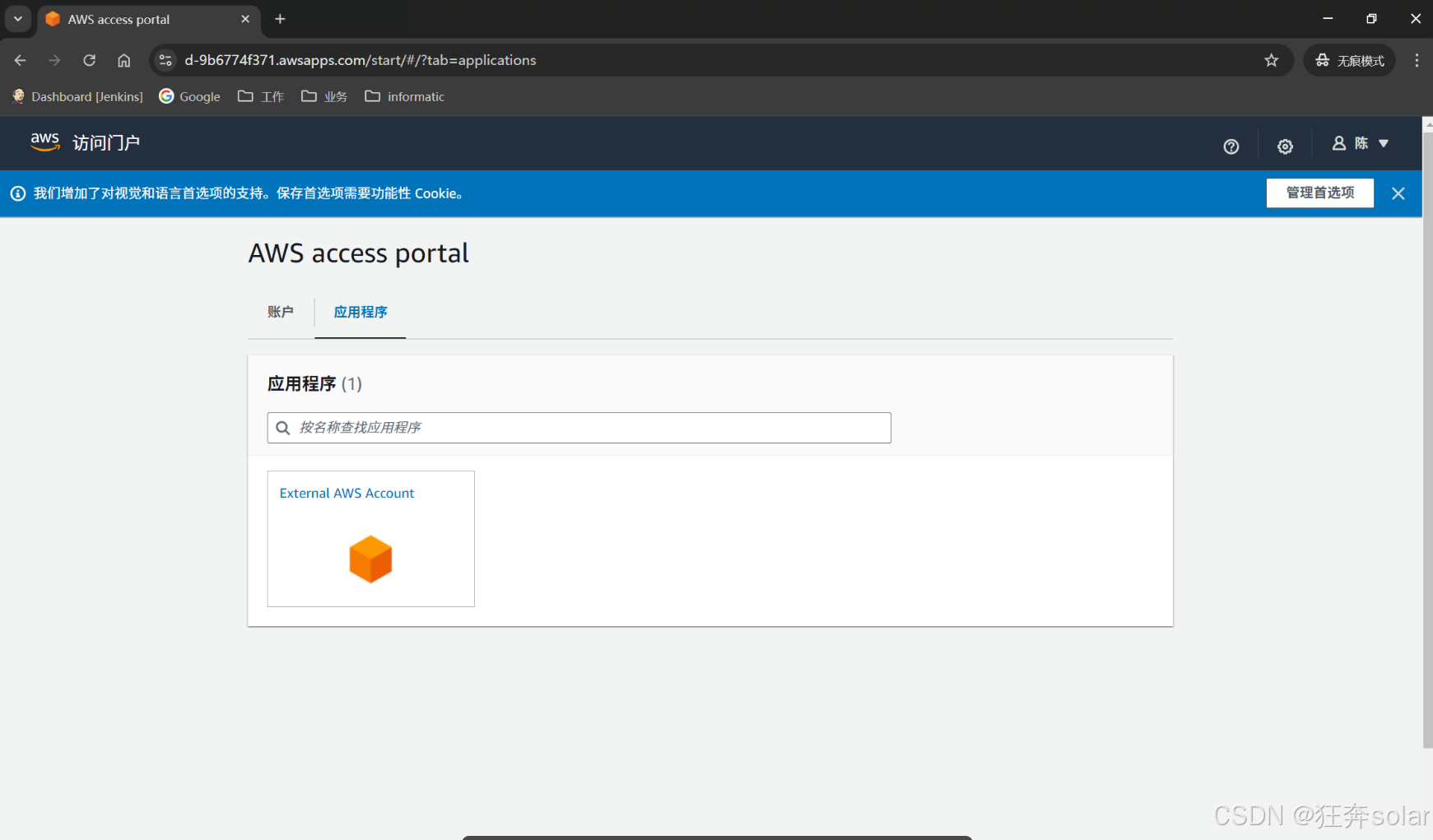The image size is (1433, 840).
Task: Click the 无痕模式 incognito indicator
Action: pos(1349,60)
